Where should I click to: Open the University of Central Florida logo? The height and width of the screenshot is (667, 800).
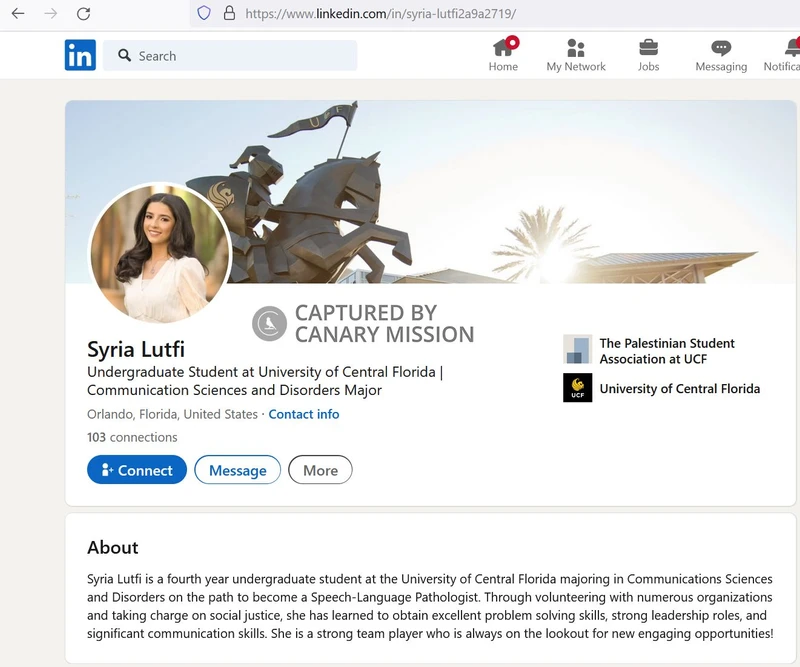pos(578,388)
